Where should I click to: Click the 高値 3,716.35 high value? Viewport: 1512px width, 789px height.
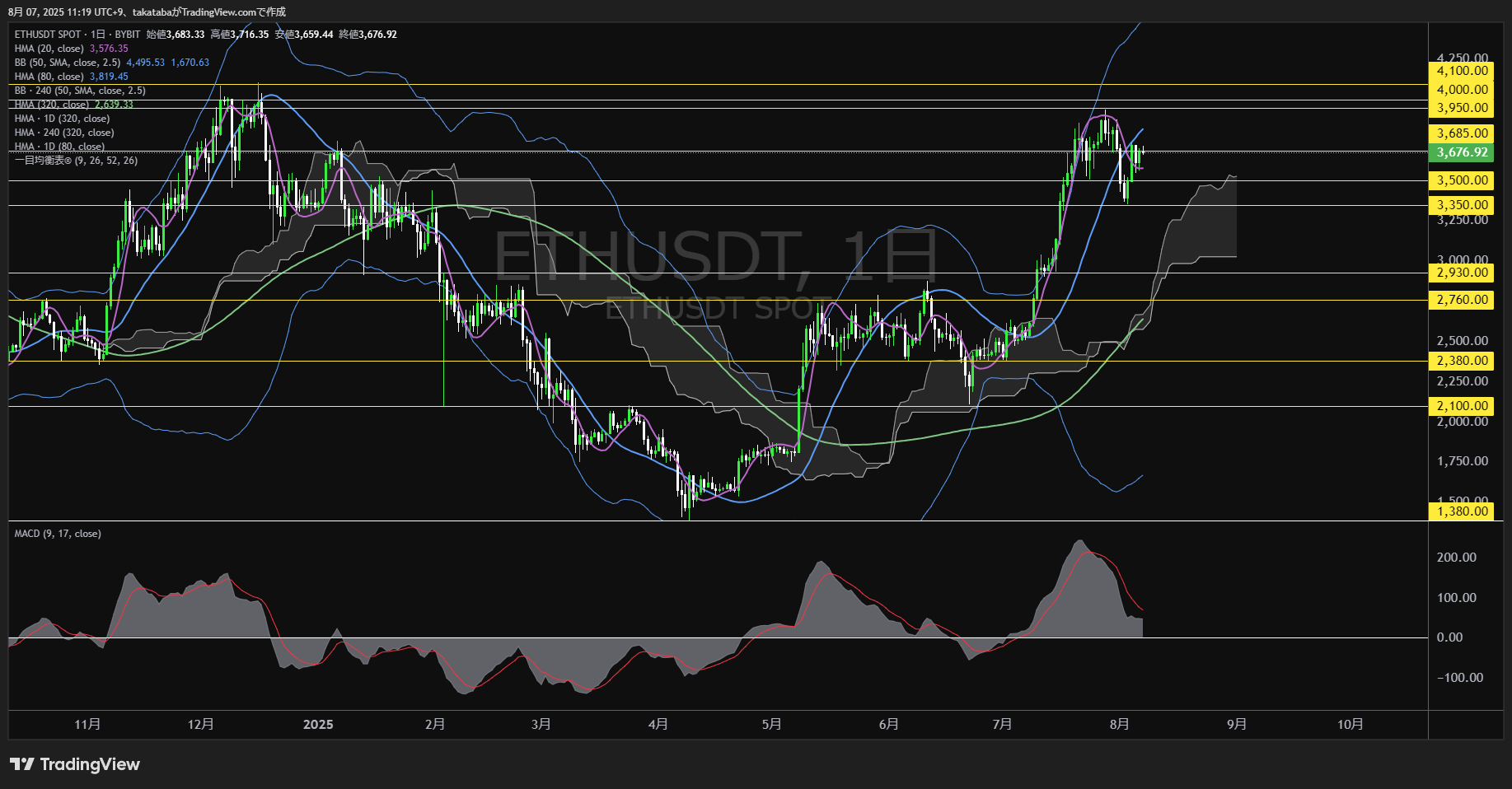pyautogui.click(x=240, y=35)
